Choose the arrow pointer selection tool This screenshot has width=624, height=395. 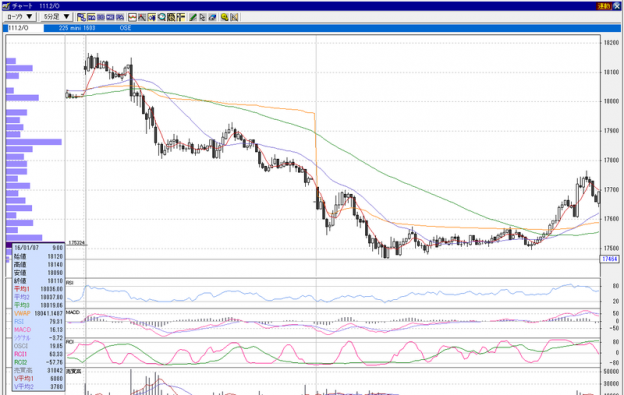click(203, 17)
